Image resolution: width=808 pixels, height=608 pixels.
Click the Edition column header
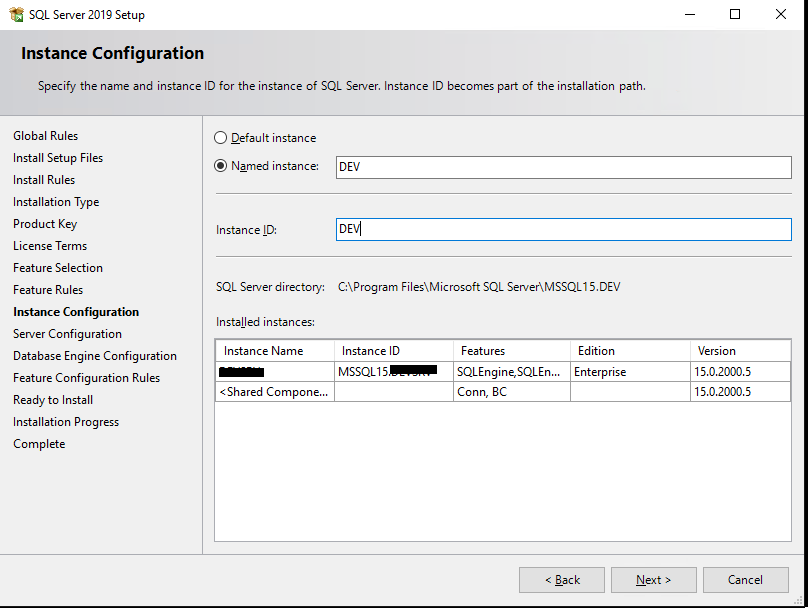coord(594,350)
